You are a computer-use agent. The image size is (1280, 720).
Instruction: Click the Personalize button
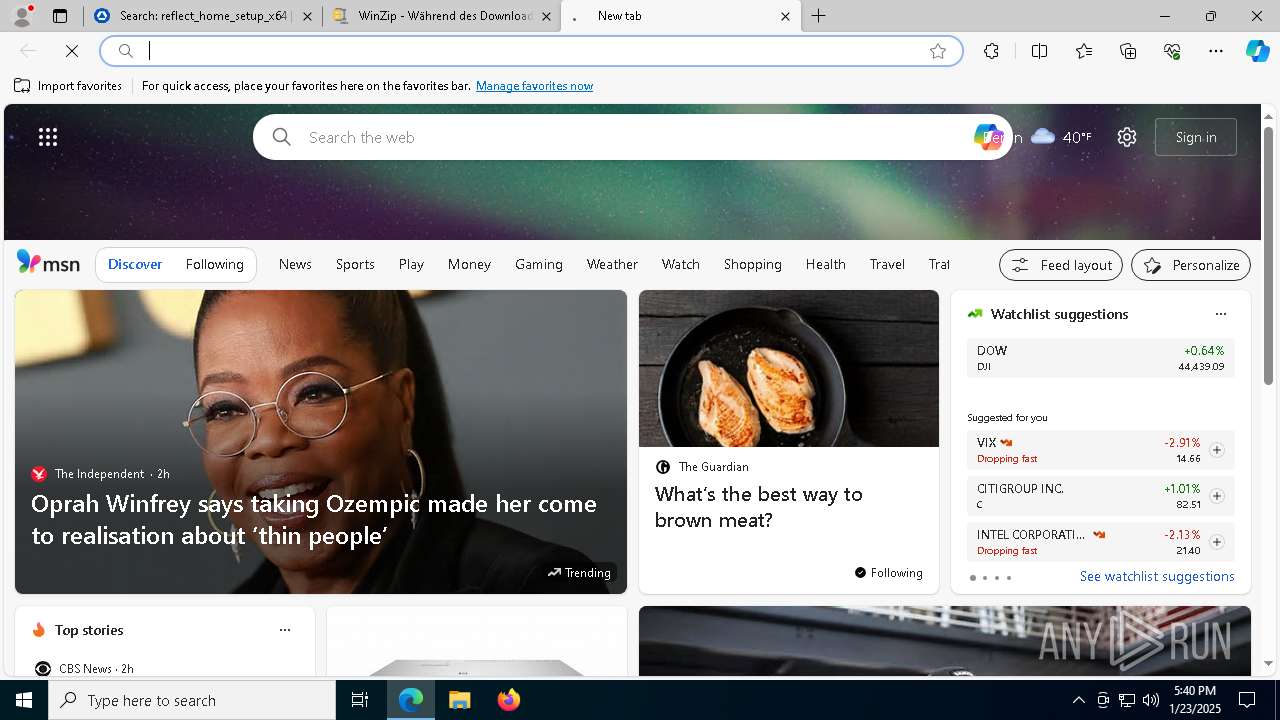pyautogui.click(x=1191, y=265)
